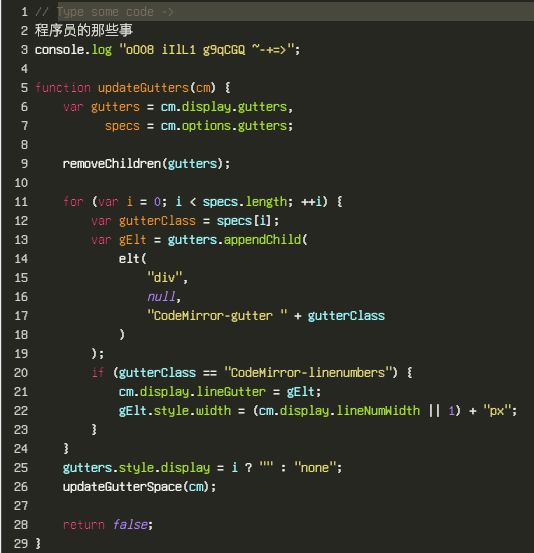Click the string "CodeMirror-linenumbers" on line 20
534x553 pixels.
click(308, 372)
